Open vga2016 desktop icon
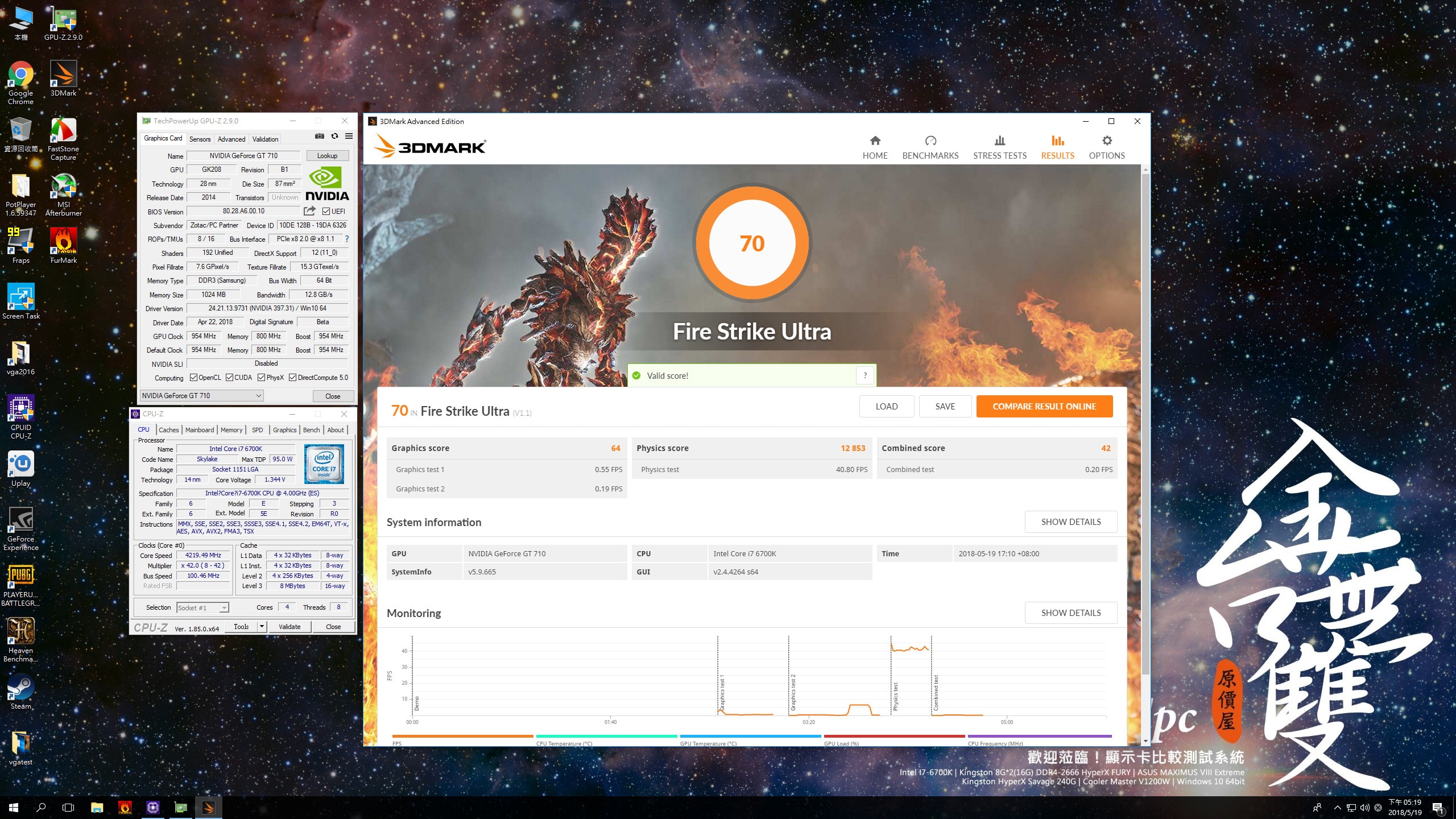This screenshot has height=819, width=1456. click(x=20, y=358)
